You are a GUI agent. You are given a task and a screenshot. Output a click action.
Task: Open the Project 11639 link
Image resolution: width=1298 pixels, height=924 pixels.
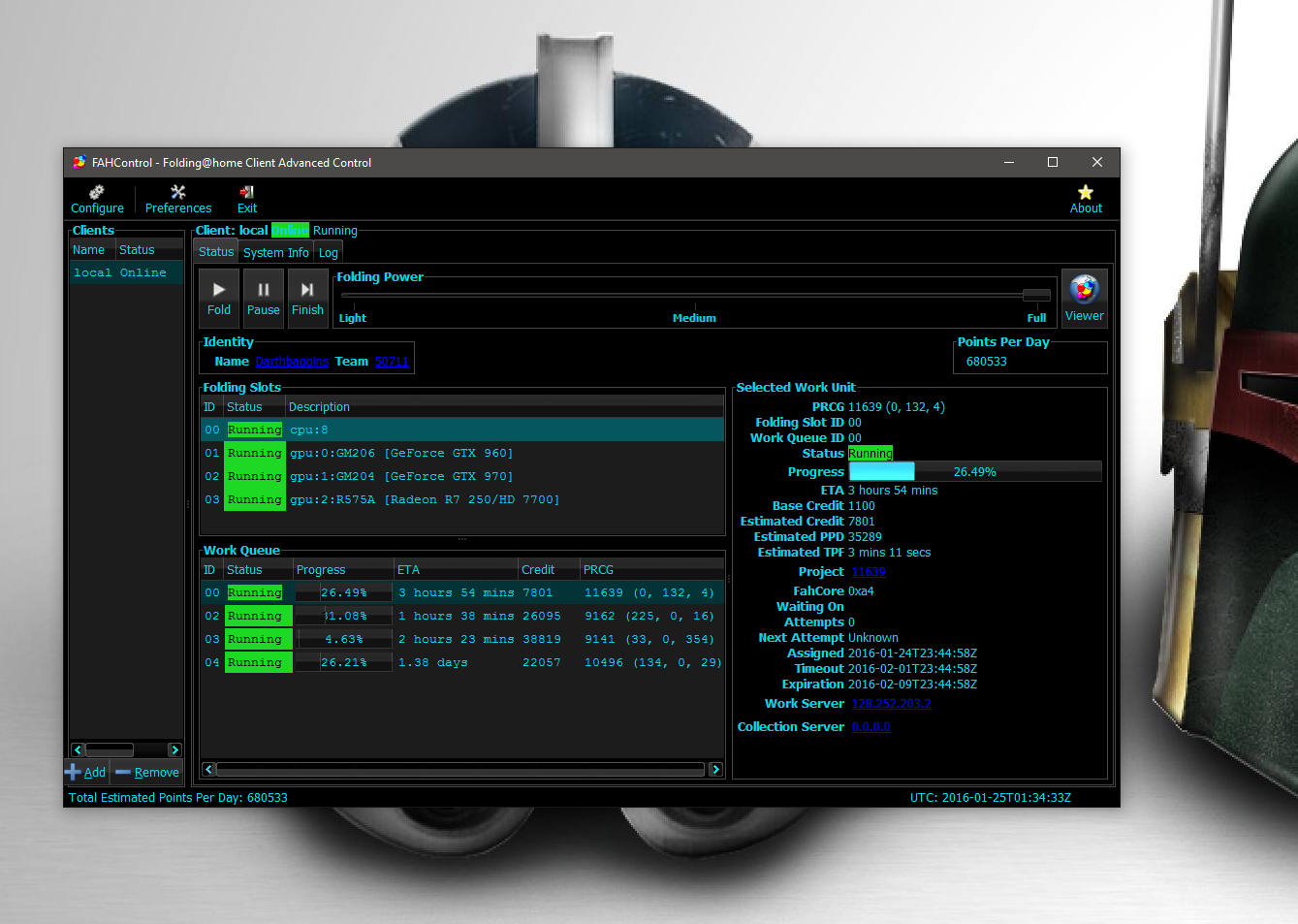[x=869, y=572]
